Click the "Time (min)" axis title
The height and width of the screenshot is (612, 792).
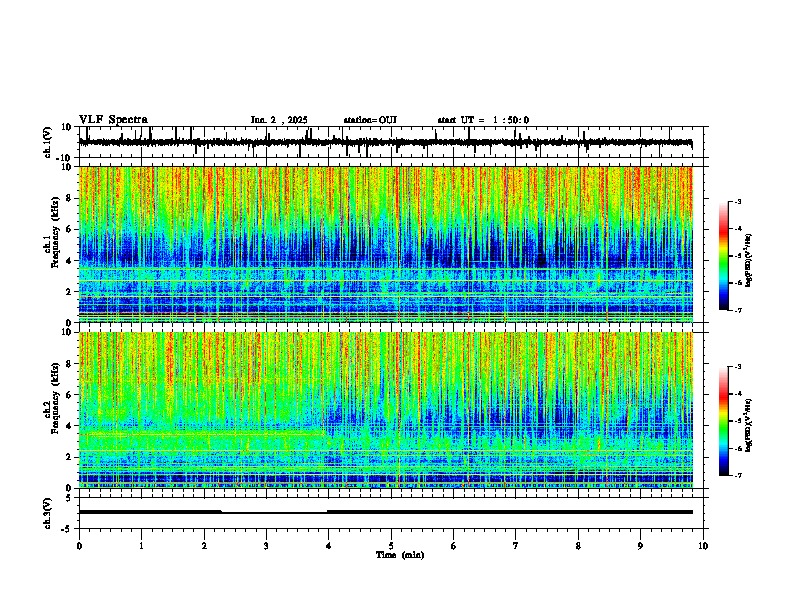(400, 555)
